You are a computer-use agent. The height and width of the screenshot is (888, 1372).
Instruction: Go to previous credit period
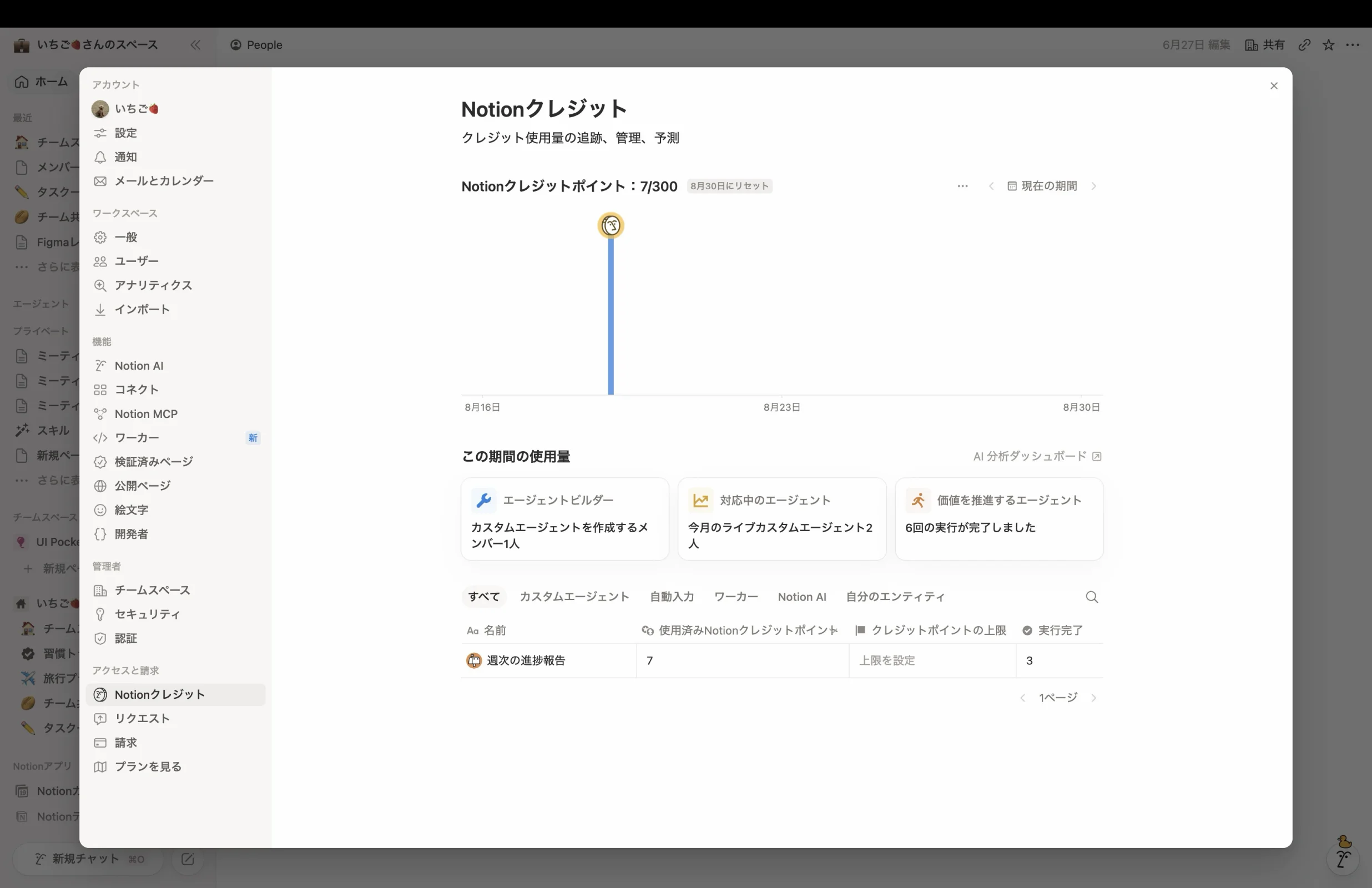(x=991, y=186)
